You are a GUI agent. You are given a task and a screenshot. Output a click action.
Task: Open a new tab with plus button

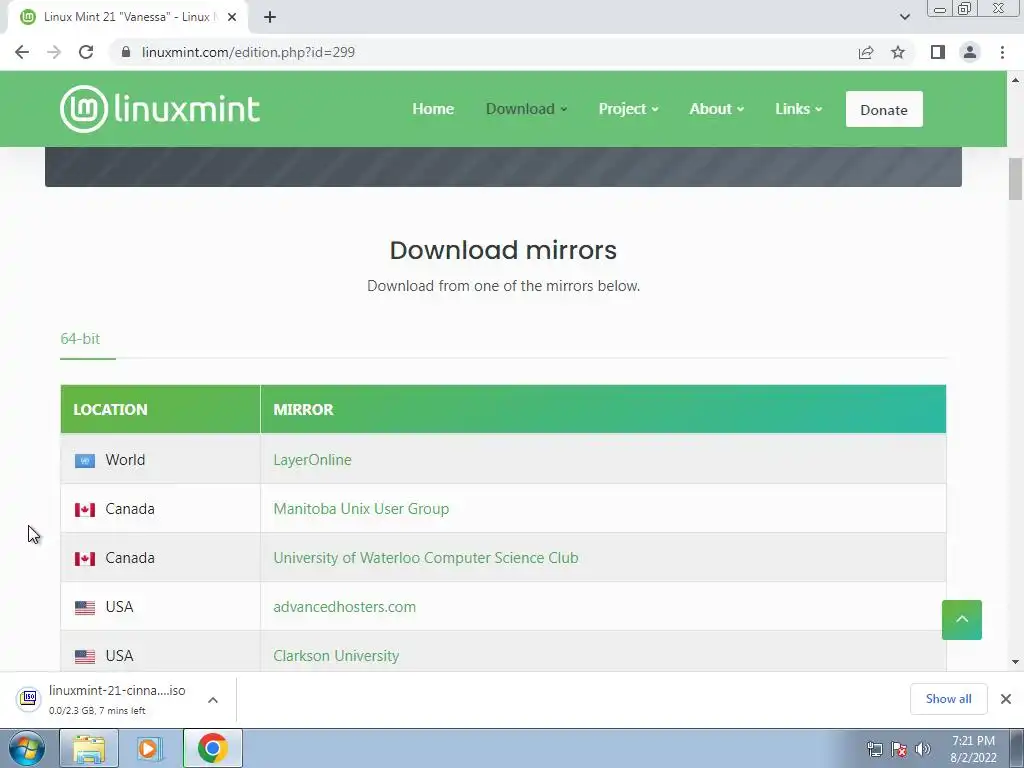270,17
